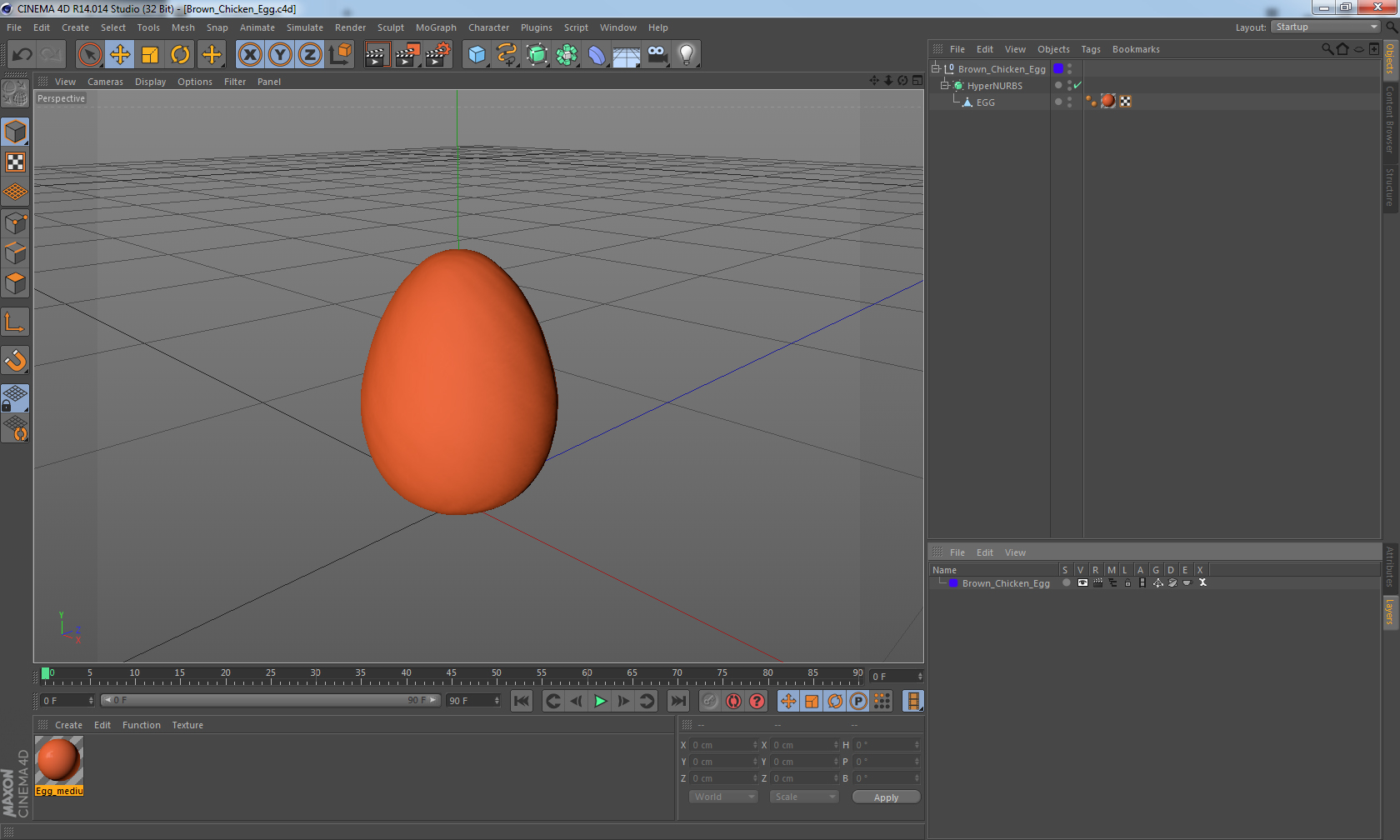Toggle HyperNURBS enable checkmark
Screen dimensions: 1400x840
[x=1077, y=85]
